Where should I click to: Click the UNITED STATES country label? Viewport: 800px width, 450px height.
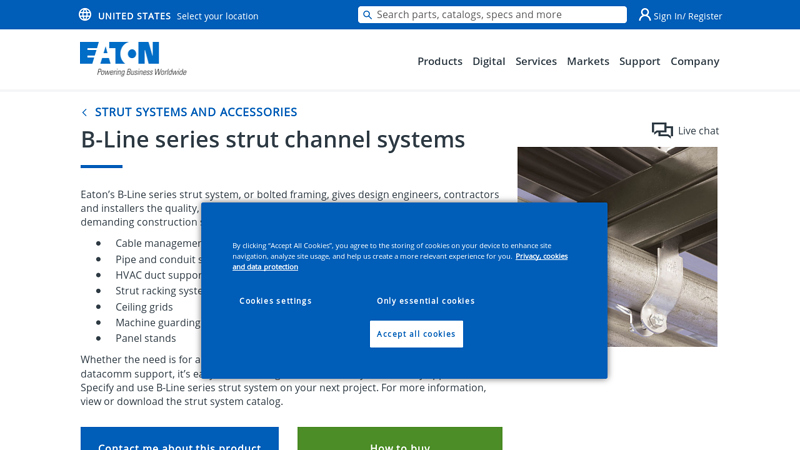134,16
